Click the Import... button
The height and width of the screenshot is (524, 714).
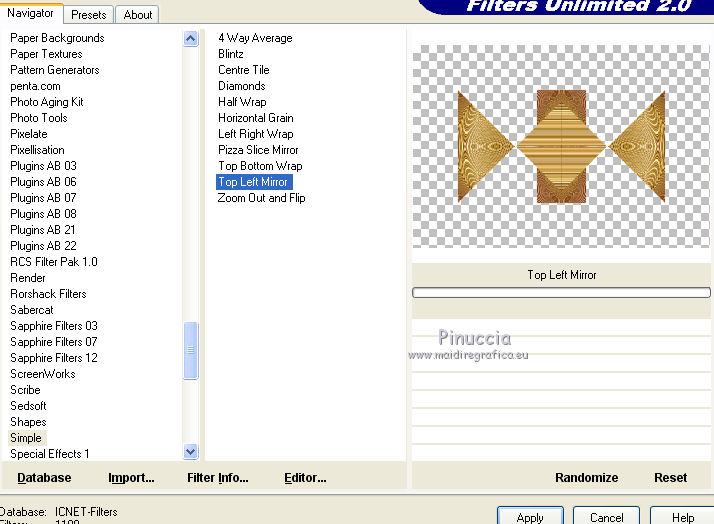click(x=131, y=478)
